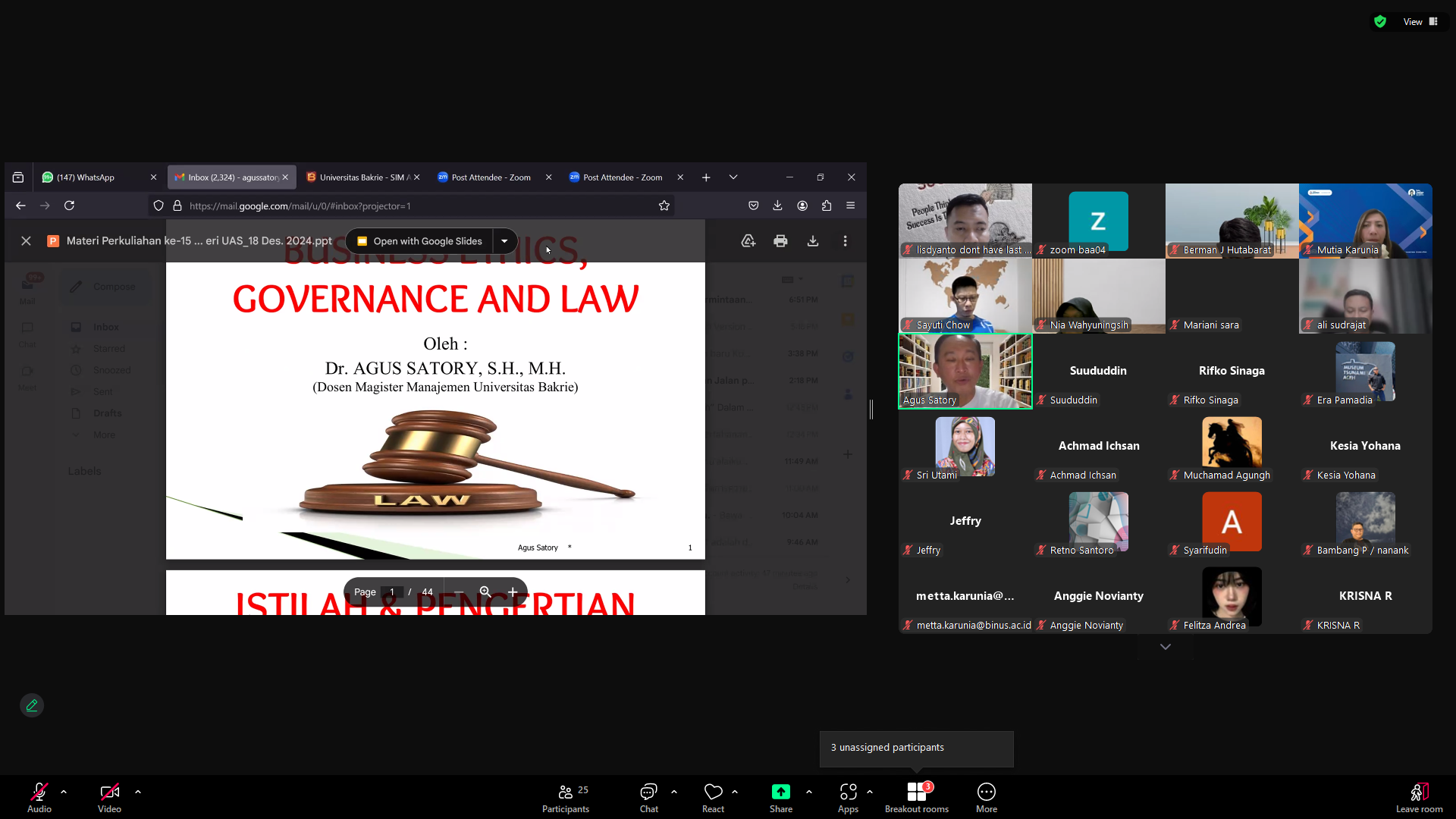
Task: Open the React emoji picker
Action: pyautogui.click(x=713, y=797)
